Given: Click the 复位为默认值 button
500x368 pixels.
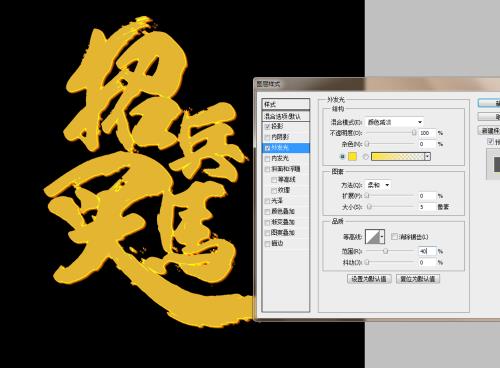Looking at the screenshot, I should [x=418, y=279].
